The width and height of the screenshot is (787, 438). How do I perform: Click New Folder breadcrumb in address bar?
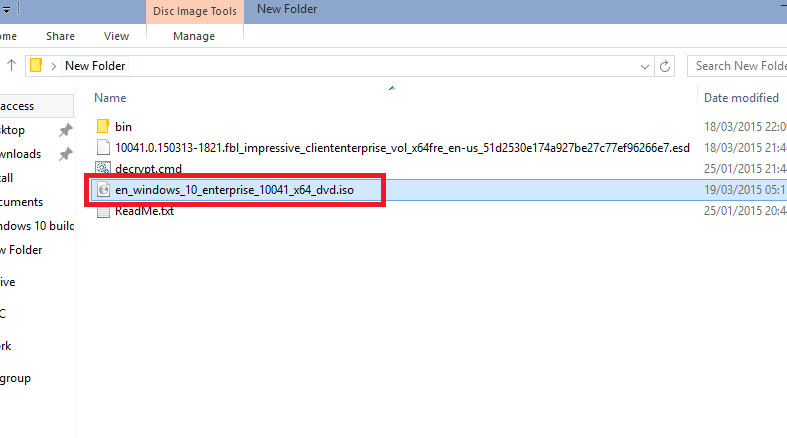click(x=95, y=66)
